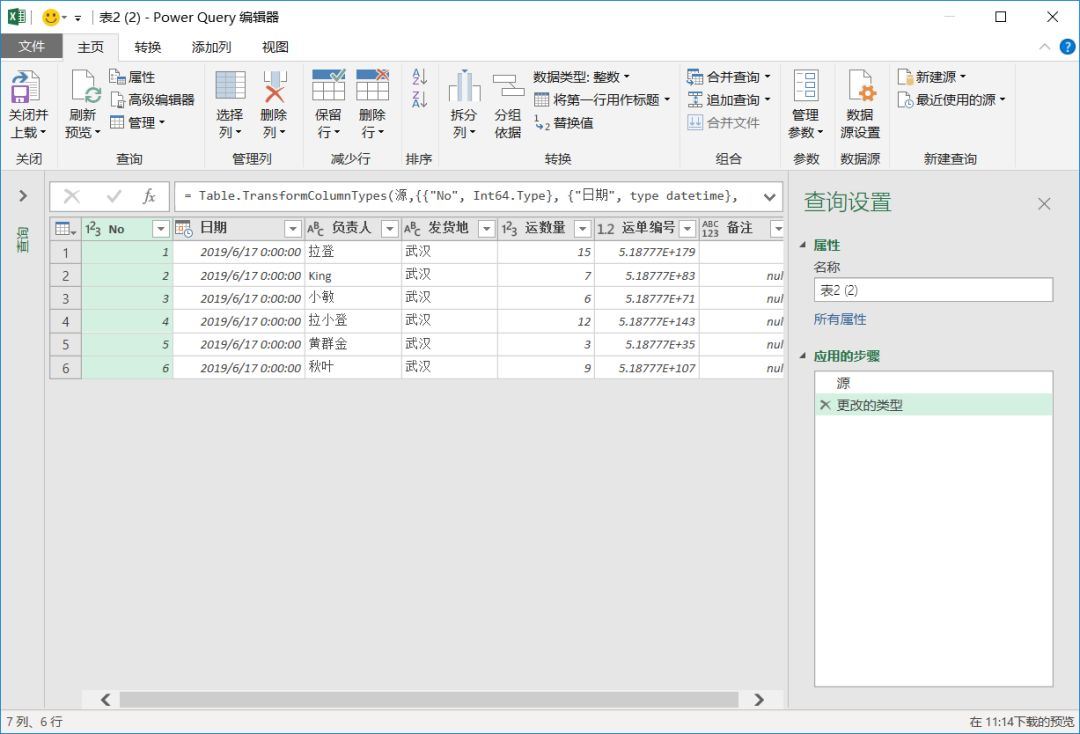Click the scroll left arrow of the table
The height and width of the screenshot is (734, 1080).
click(x=105, y=700)
